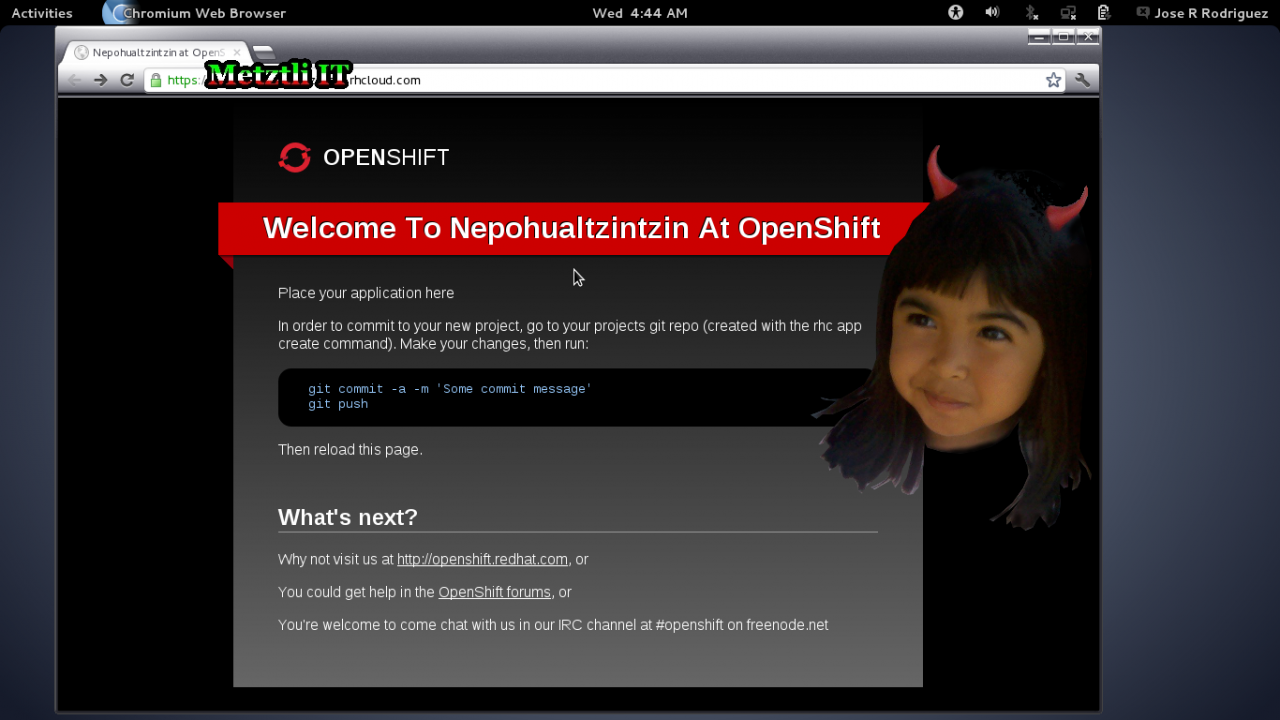Screen dimensions: 1280x720
Task: Click inside the address bar URL field
Action: click(604, 80)
